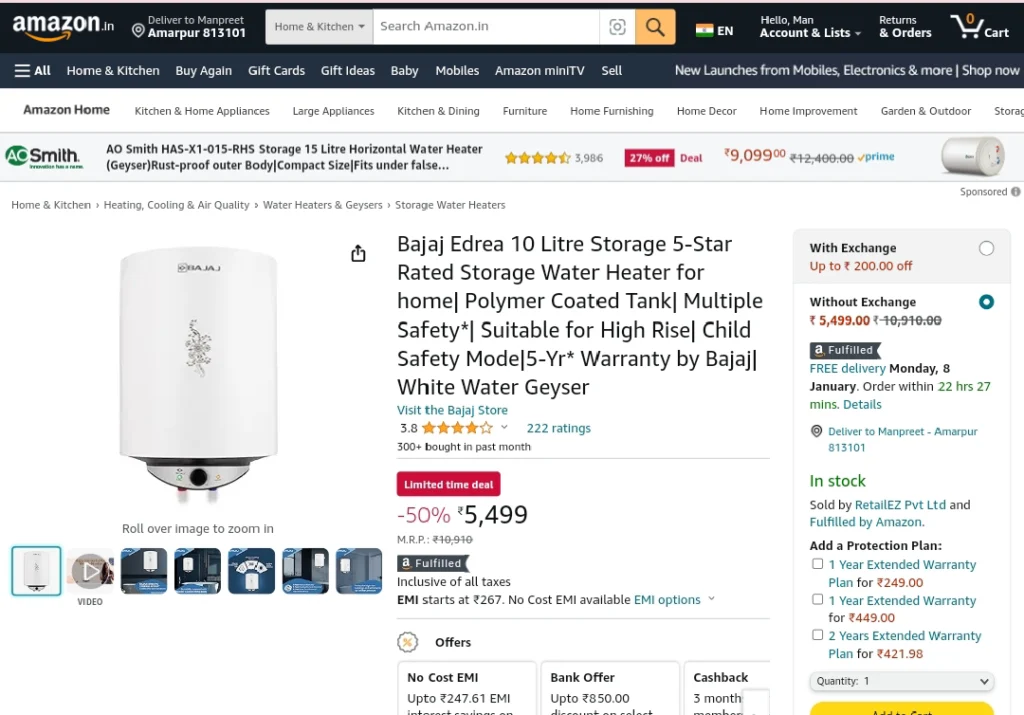
Task: Select the With Exchange radio option
Action: click(x=986, y=248)
